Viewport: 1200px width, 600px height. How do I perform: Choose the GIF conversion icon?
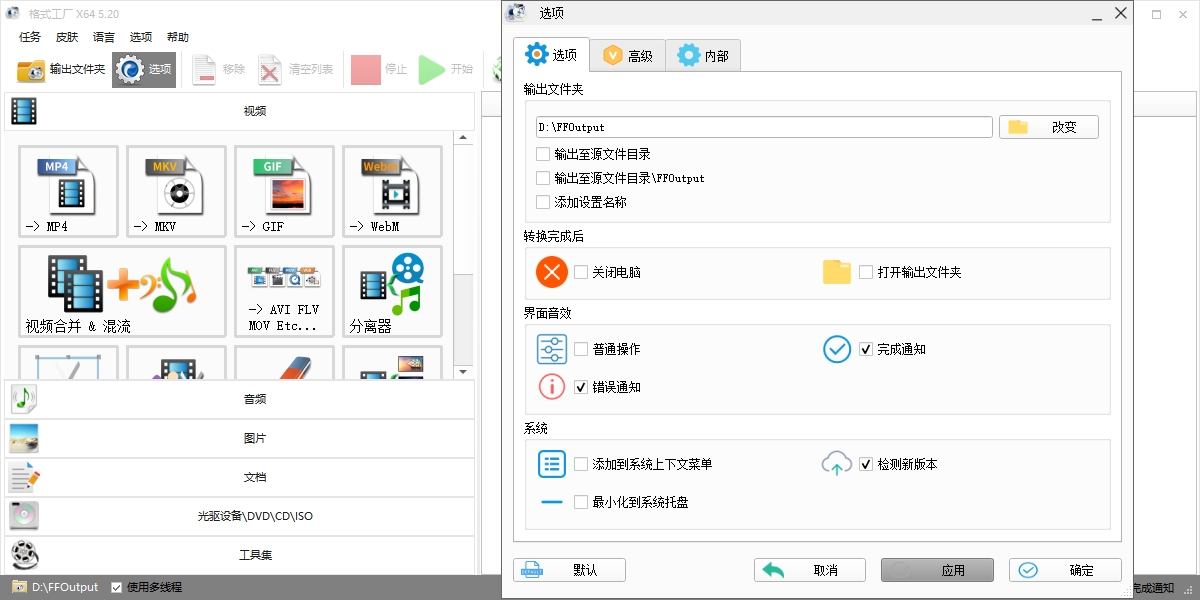[284, 191]
